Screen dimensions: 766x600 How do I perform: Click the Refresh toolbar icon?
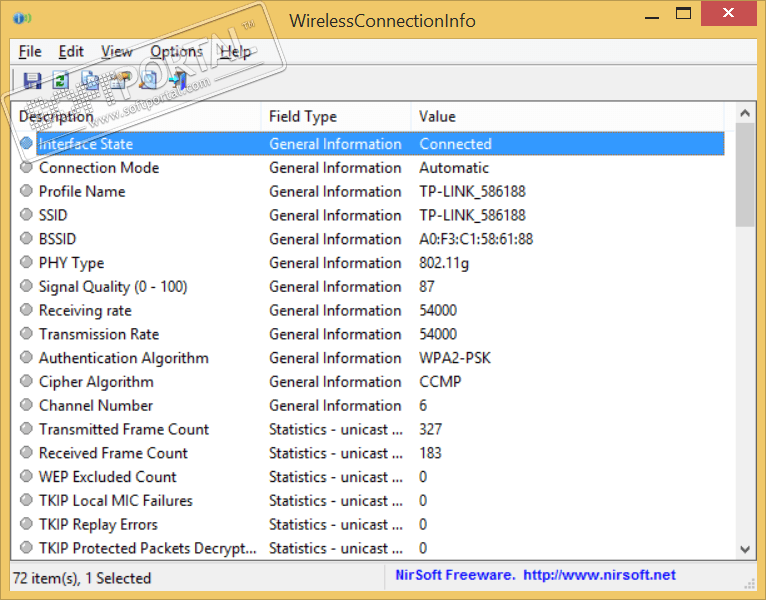click(x=61, y=80)
